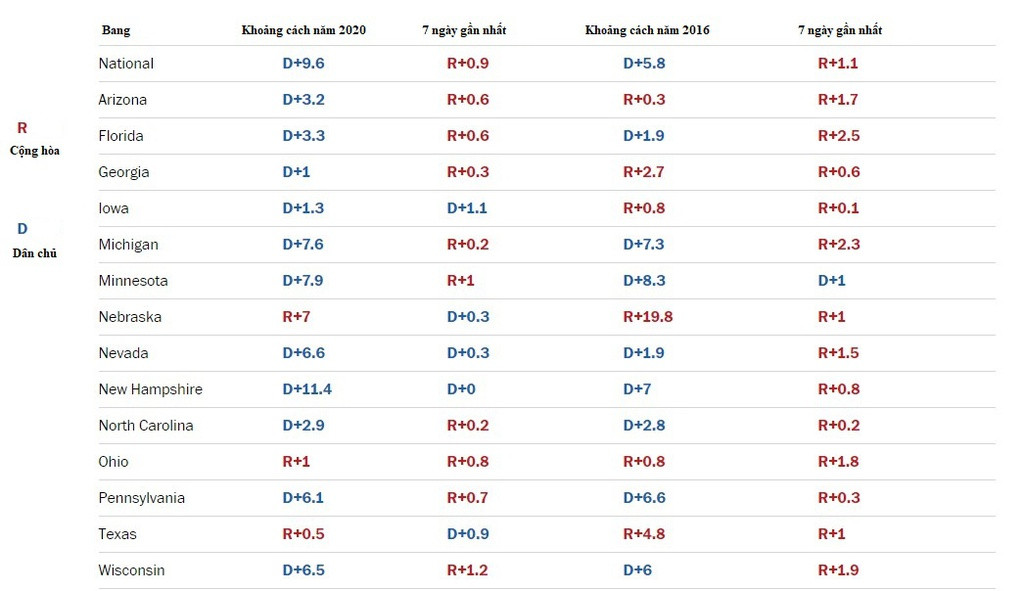Click the blue "D" Dân chủ legend
Screen dimensions: 1024x591
coord(22,229)
